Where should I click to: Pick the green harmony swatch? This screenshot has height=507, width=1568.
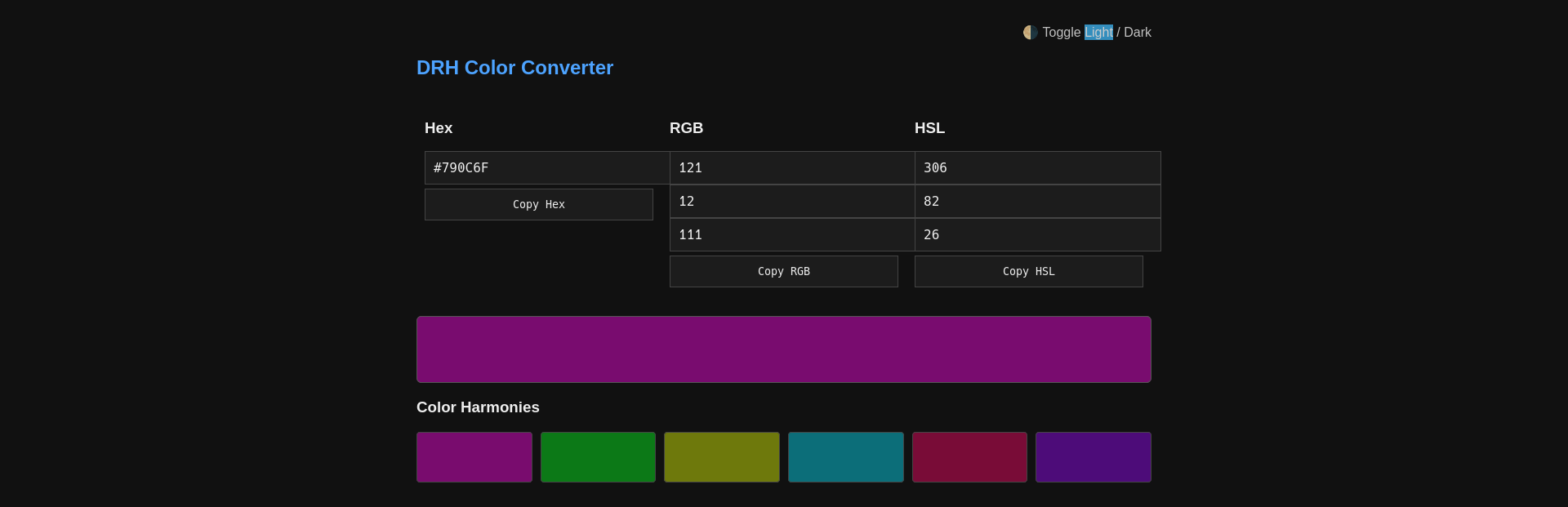[x=598, y=457]
